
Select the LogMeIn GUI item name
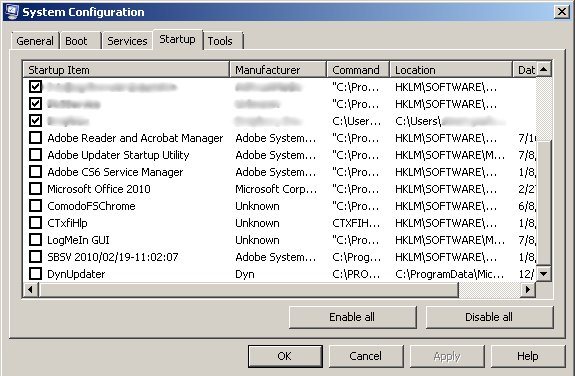(x=78, y=240)
